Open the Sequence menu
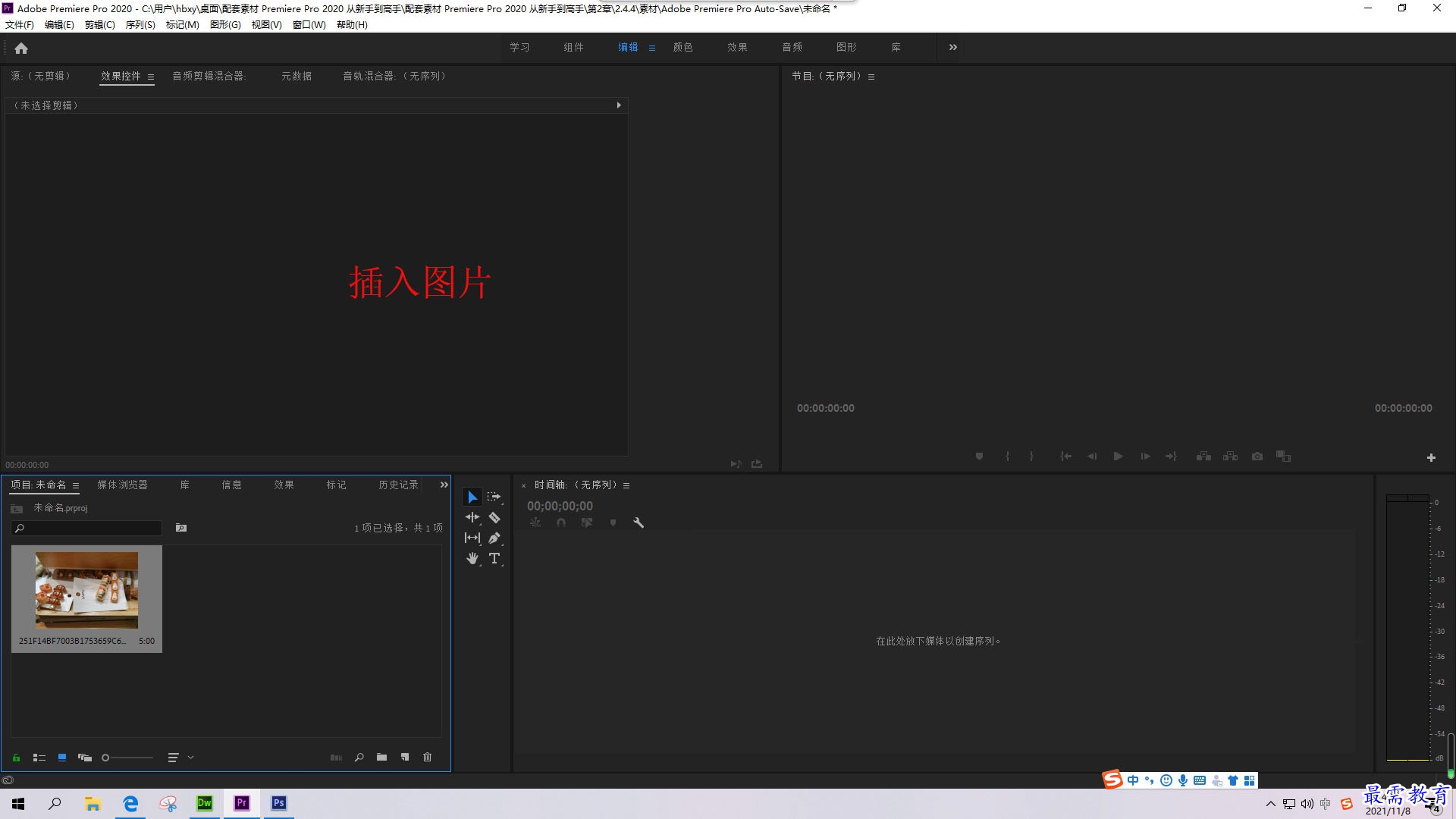This screenshot has width=1456, height=819. pyautogui.click(x=140, y=24)
